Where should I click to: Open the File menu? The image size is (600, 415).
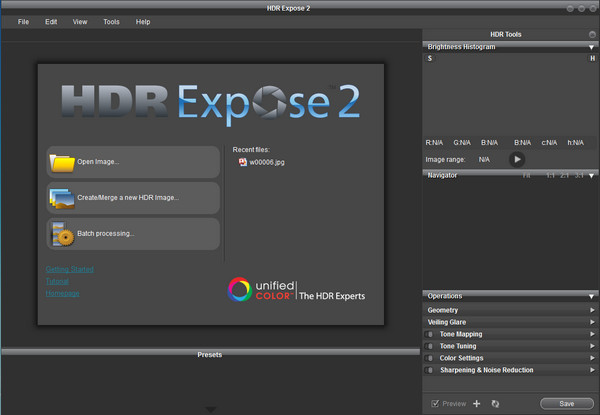pos(23,21)
